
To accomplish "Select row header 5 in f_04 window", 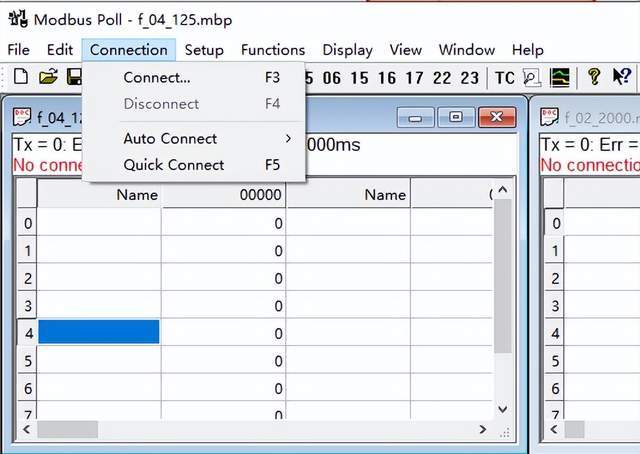I will 27,361.
